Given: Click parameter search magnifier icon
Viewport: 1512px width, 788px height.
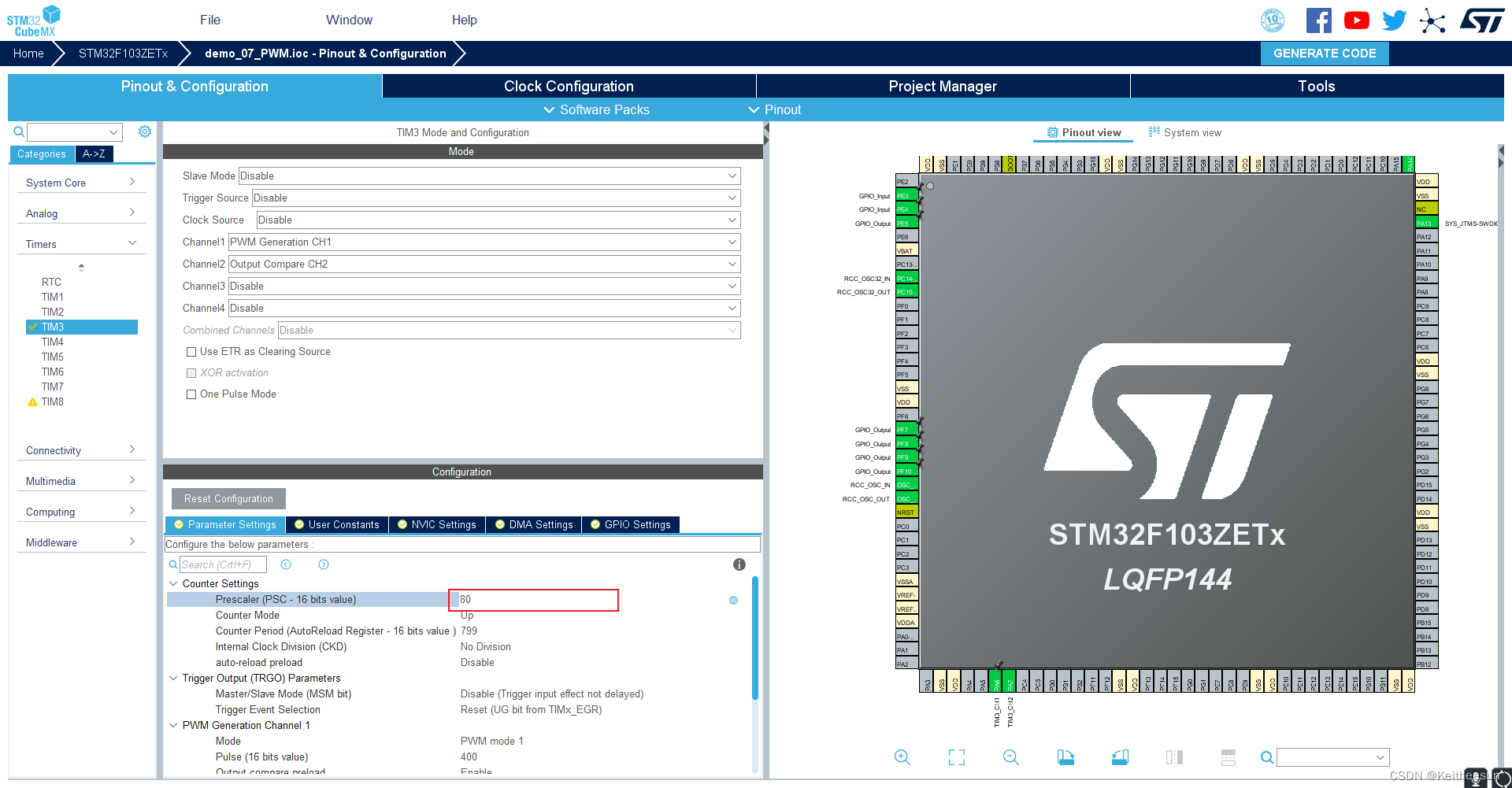Looking at the screenshot, I should [173, 564].
